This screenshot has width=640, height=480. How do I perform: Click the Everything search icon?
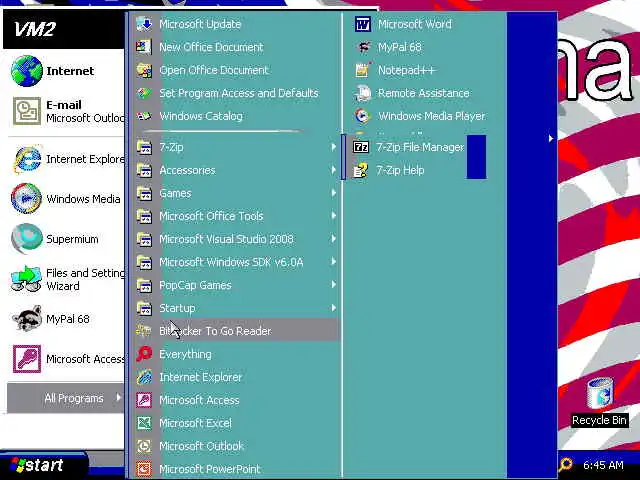click(x=144, y=354)
